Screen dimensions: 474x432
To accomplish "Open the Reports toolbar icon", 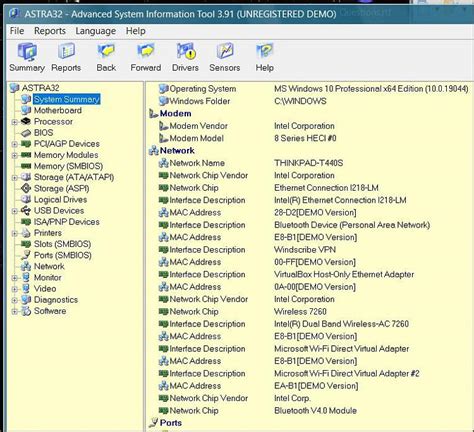I will 66,57.
